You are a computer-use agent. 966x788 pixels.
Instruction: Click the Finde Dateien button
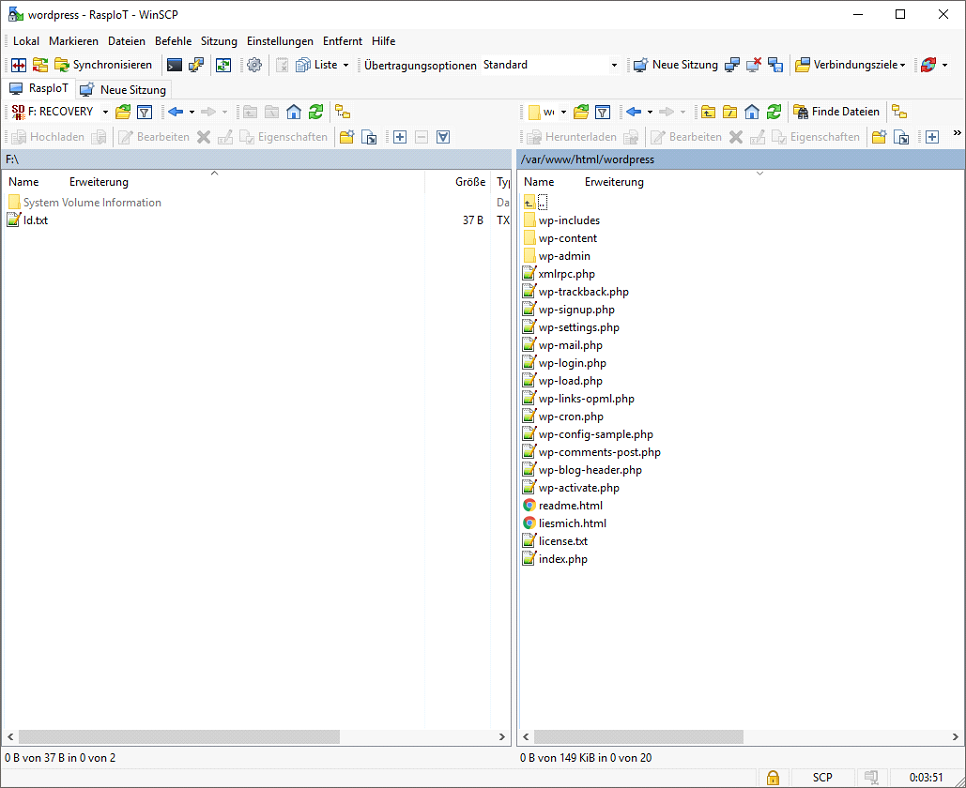tap(836, 112)
